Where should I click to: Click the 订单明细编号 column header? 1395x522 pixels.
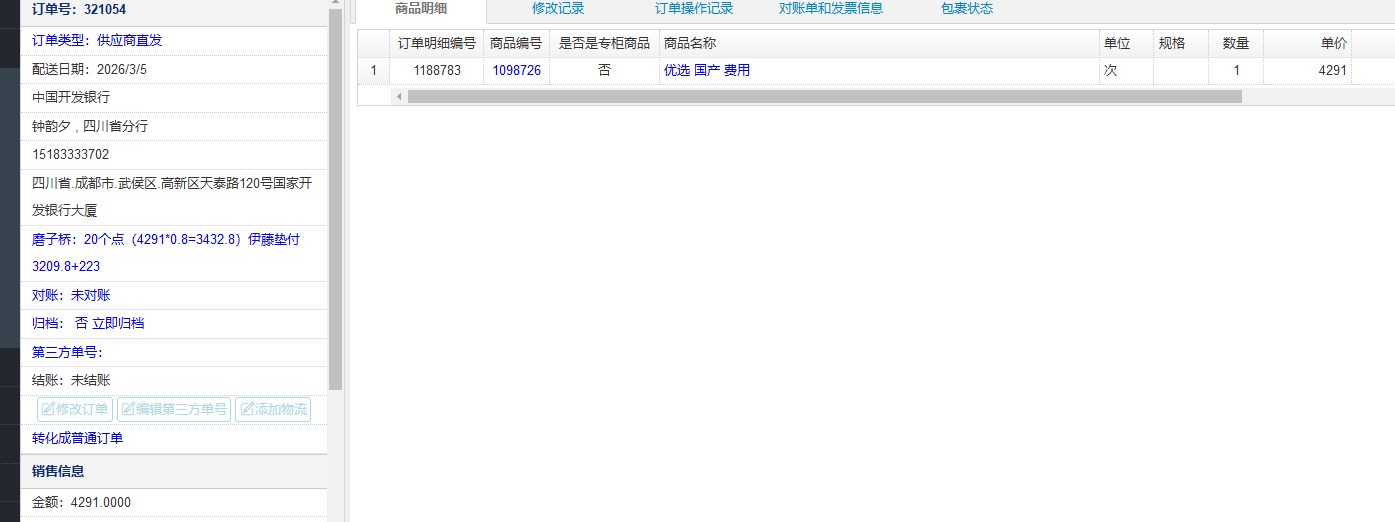pos(436,44)
